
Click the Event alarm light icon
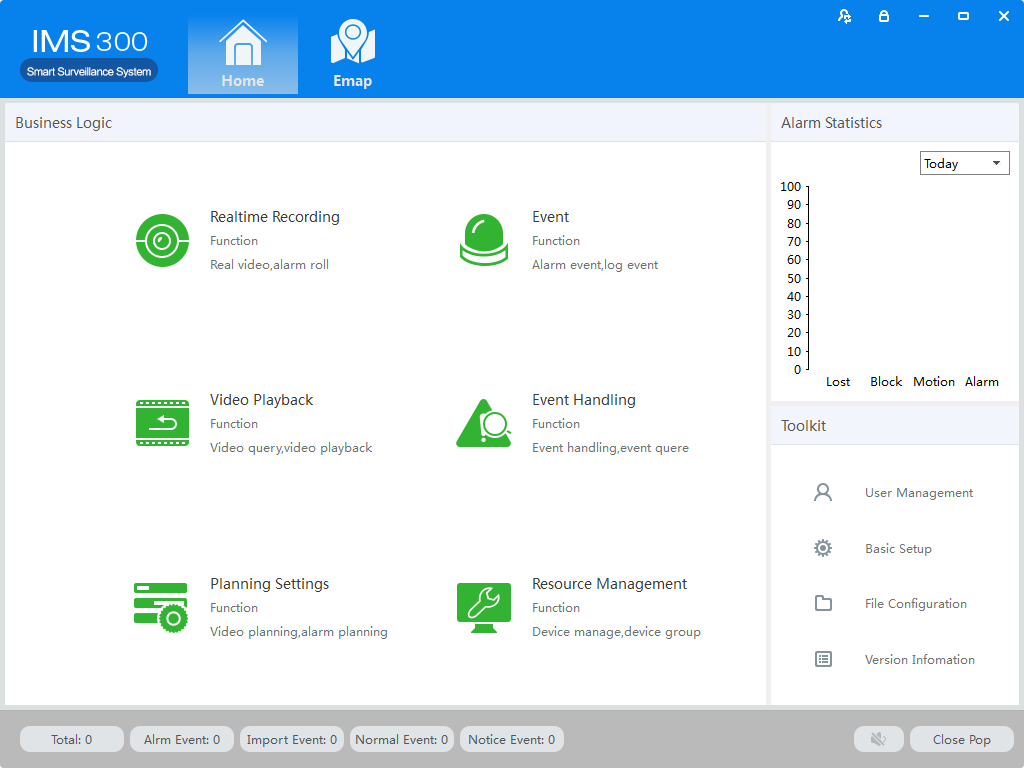click(484, 241)
